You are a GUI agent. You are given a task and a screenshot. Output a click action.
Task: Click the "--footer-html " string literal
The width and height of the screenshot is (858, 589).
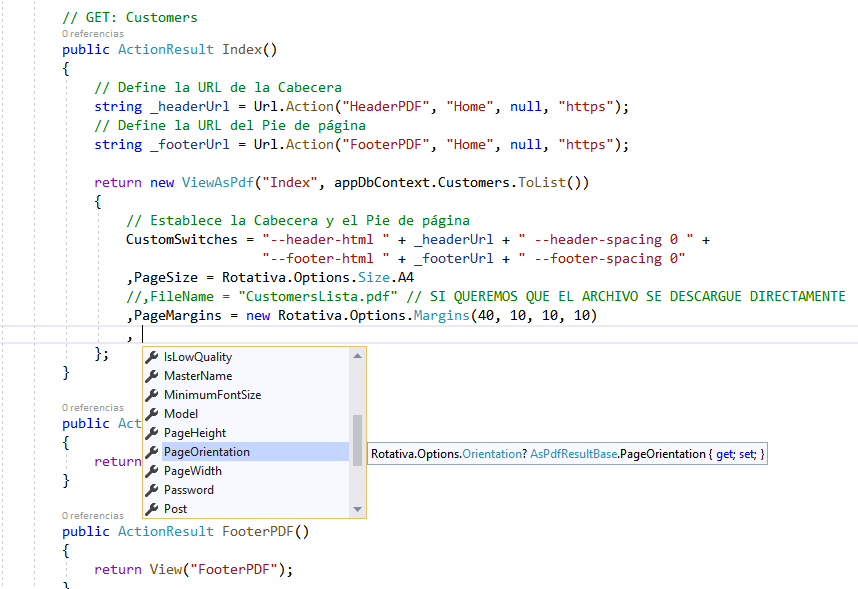pyautogui.click(x=326, y=258)
